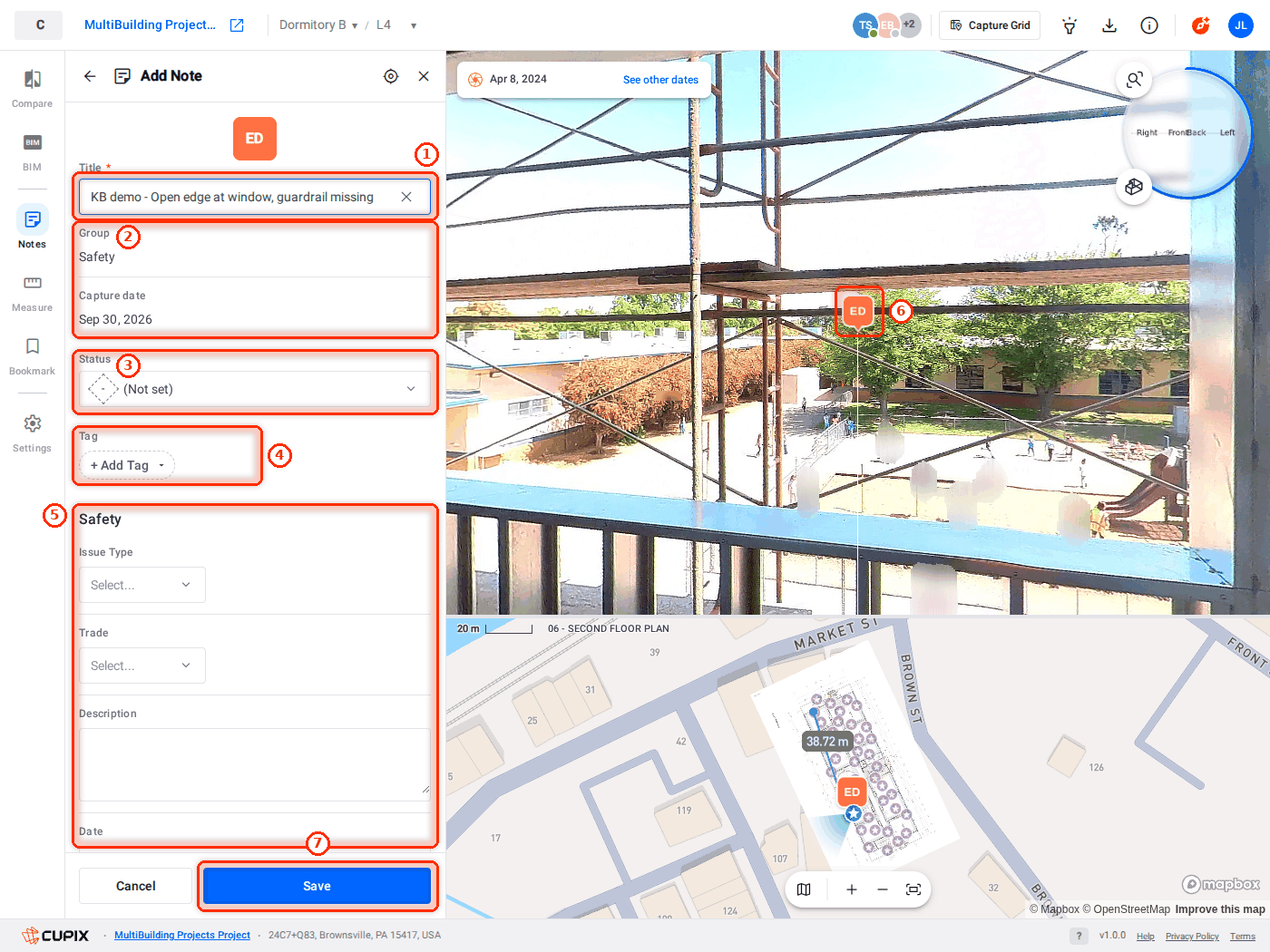Show the +2 additional collaborators
The width and height of the screenshot is (1270, 952).
[x=909, y=25]
